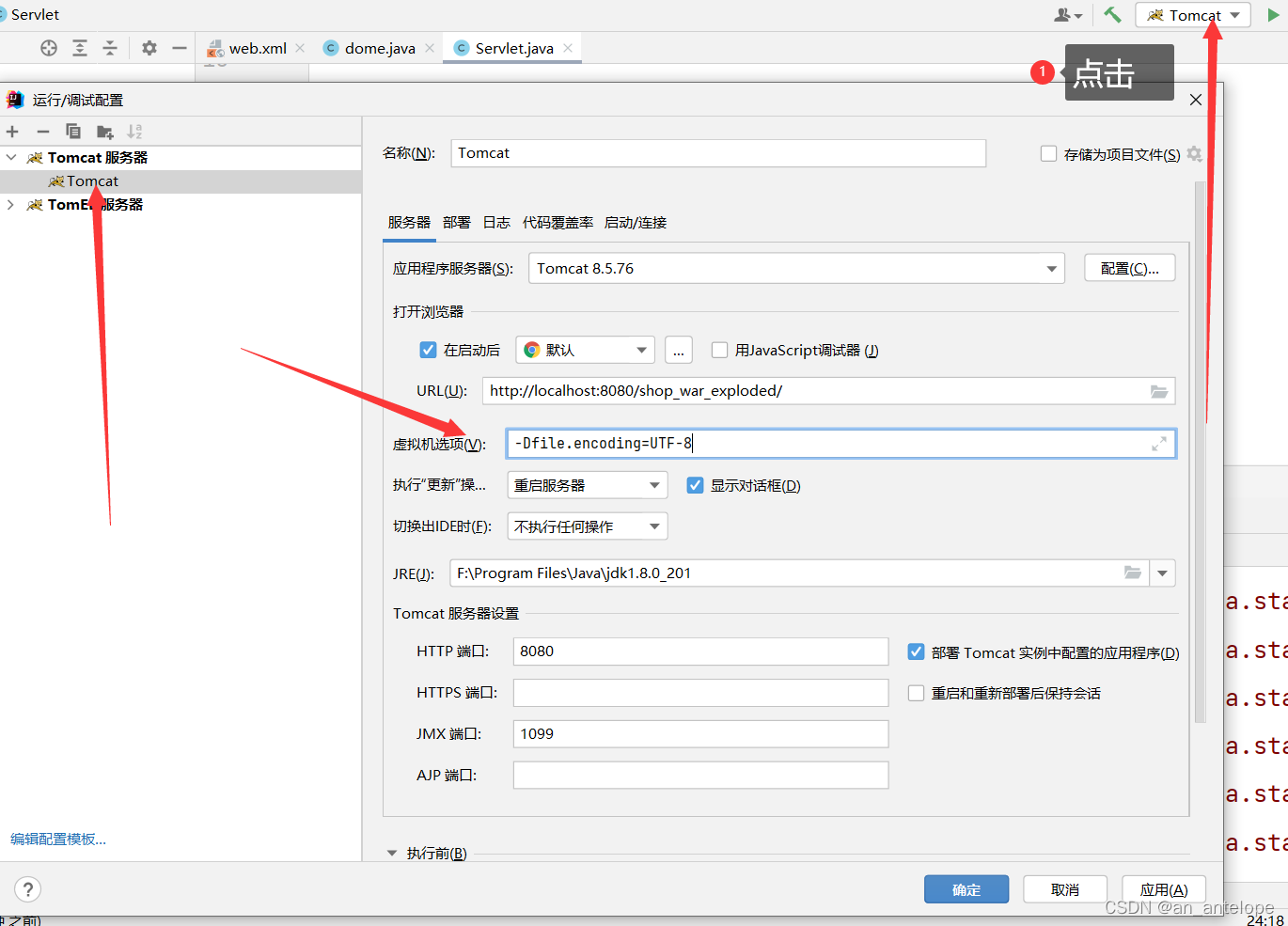This screenshot has width=1288, height=926.
Task: Run the Tomcat configuration with play icon
Action: [1273, 15]
